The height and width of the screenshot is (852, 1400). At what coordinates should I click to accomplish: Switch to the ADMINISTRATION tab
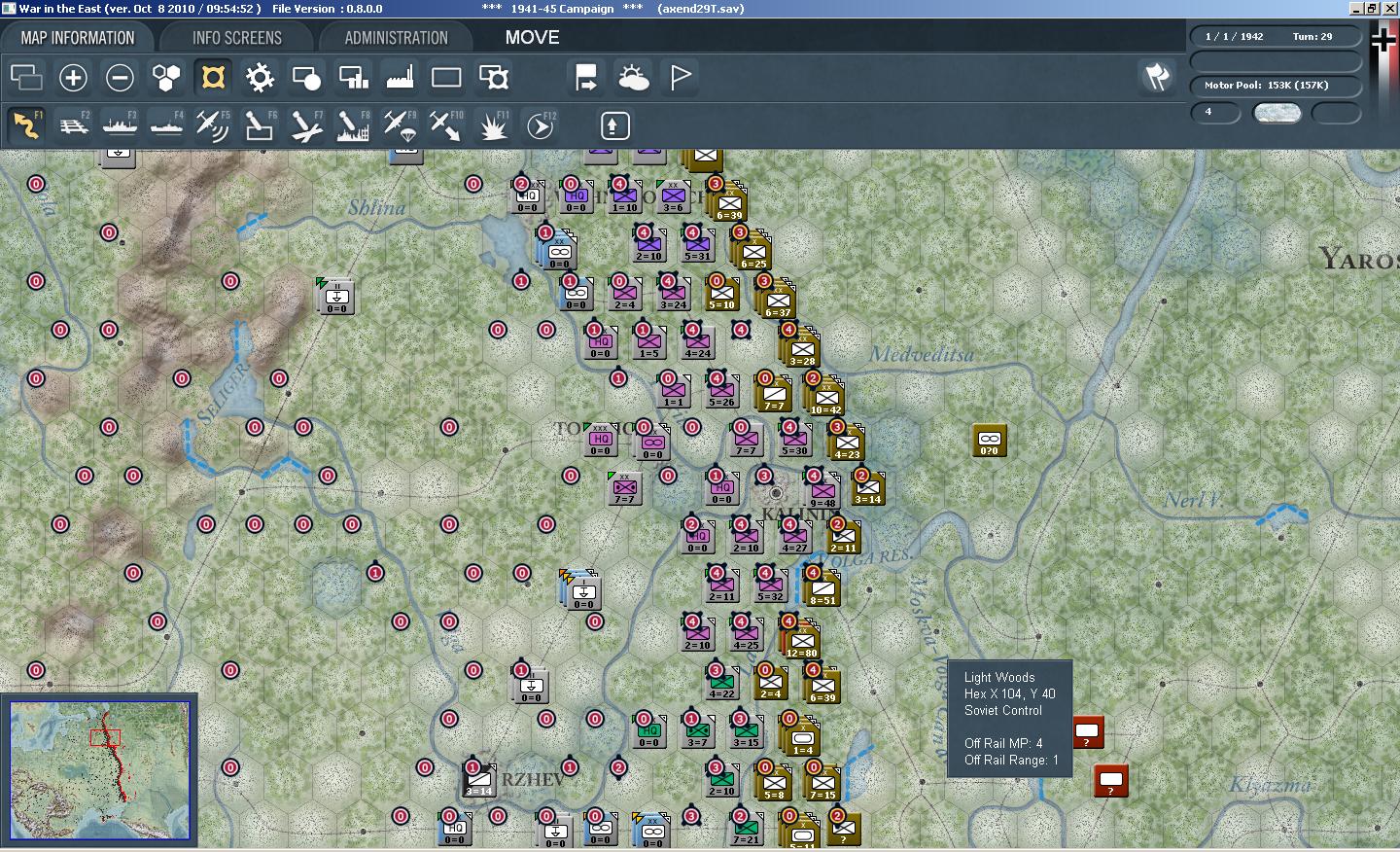pyautogui.click(x=396, y=38)
